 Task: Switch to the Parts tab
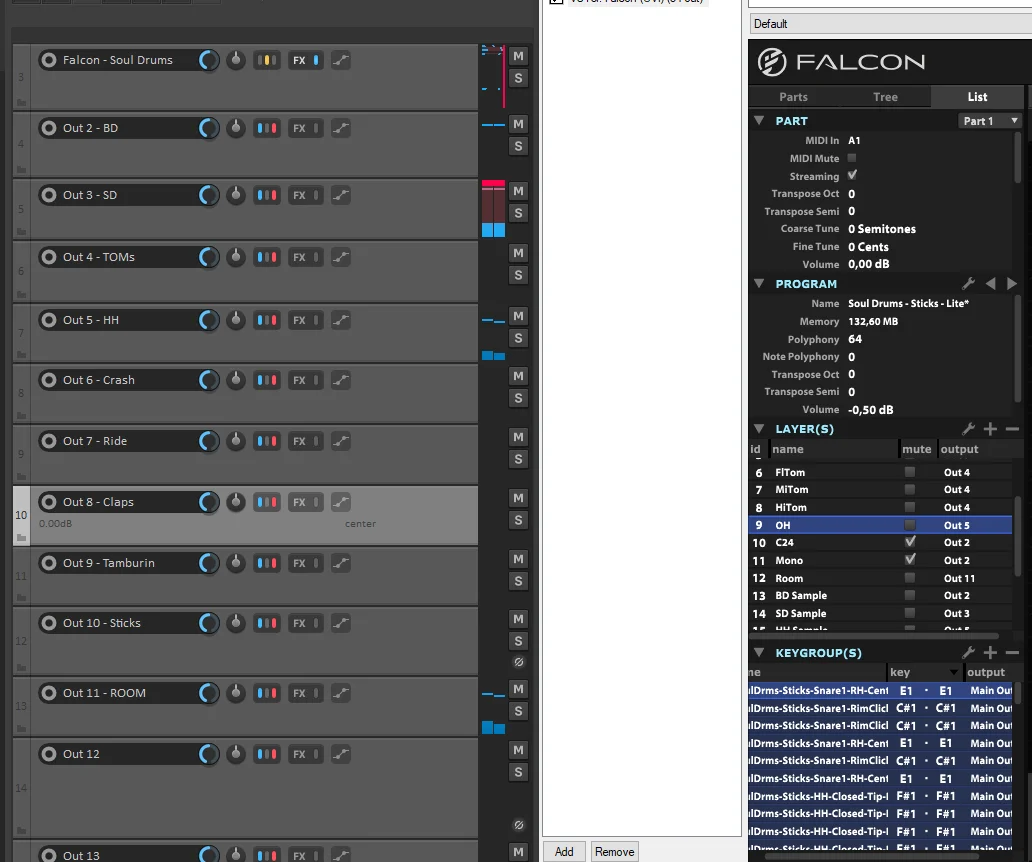click(793, 97)
